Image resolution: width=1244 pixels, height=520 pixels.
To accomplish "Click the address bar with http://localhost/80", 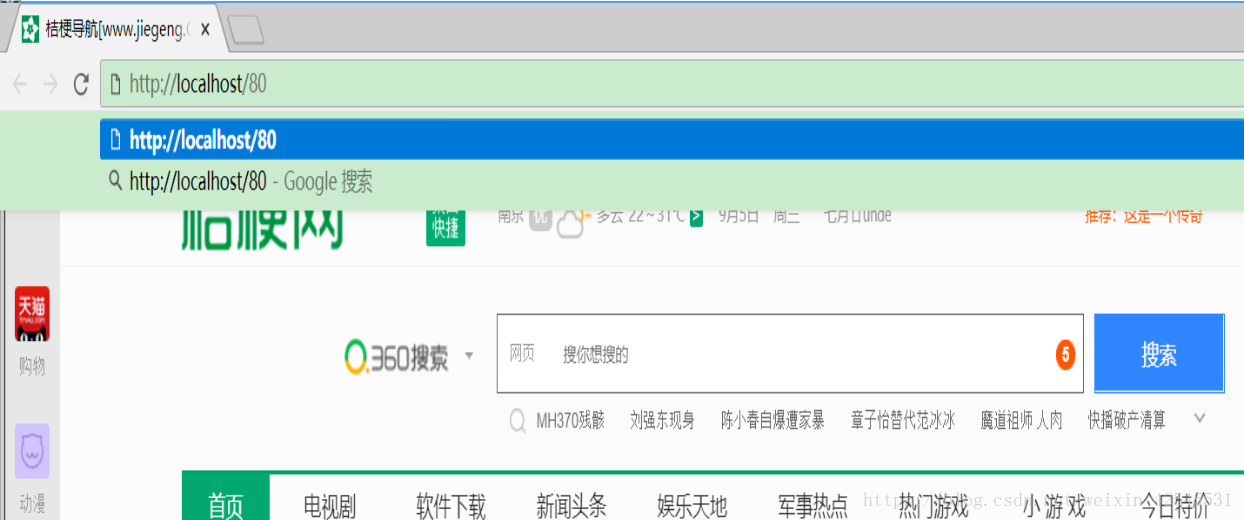I will pos(672,84).
